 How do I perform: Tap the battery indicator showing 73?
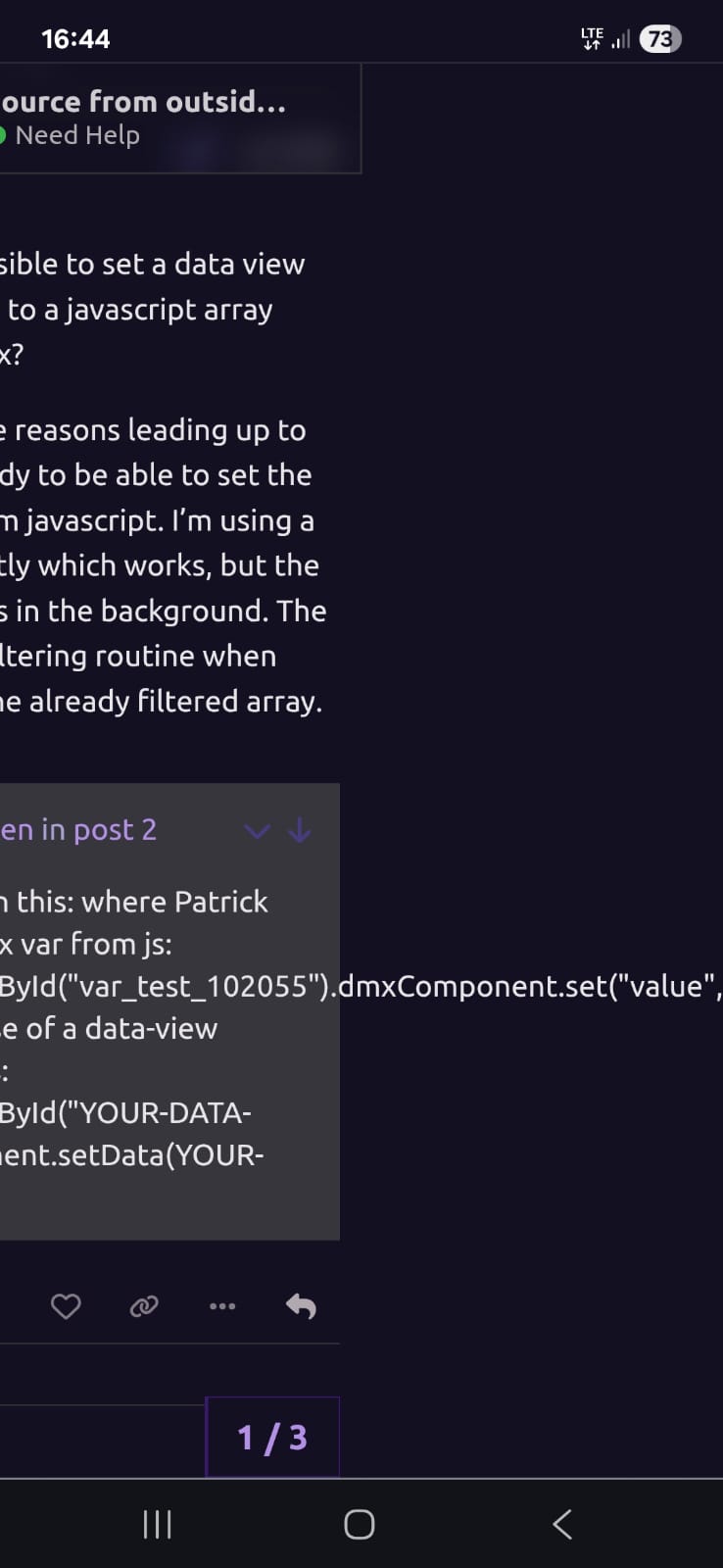point(660,39)
